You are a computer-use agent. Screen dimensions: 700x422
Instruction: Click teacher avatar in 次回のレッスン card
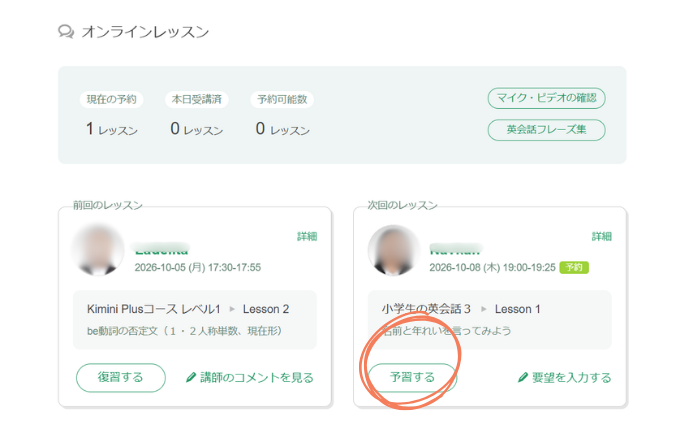pos(393,250)
